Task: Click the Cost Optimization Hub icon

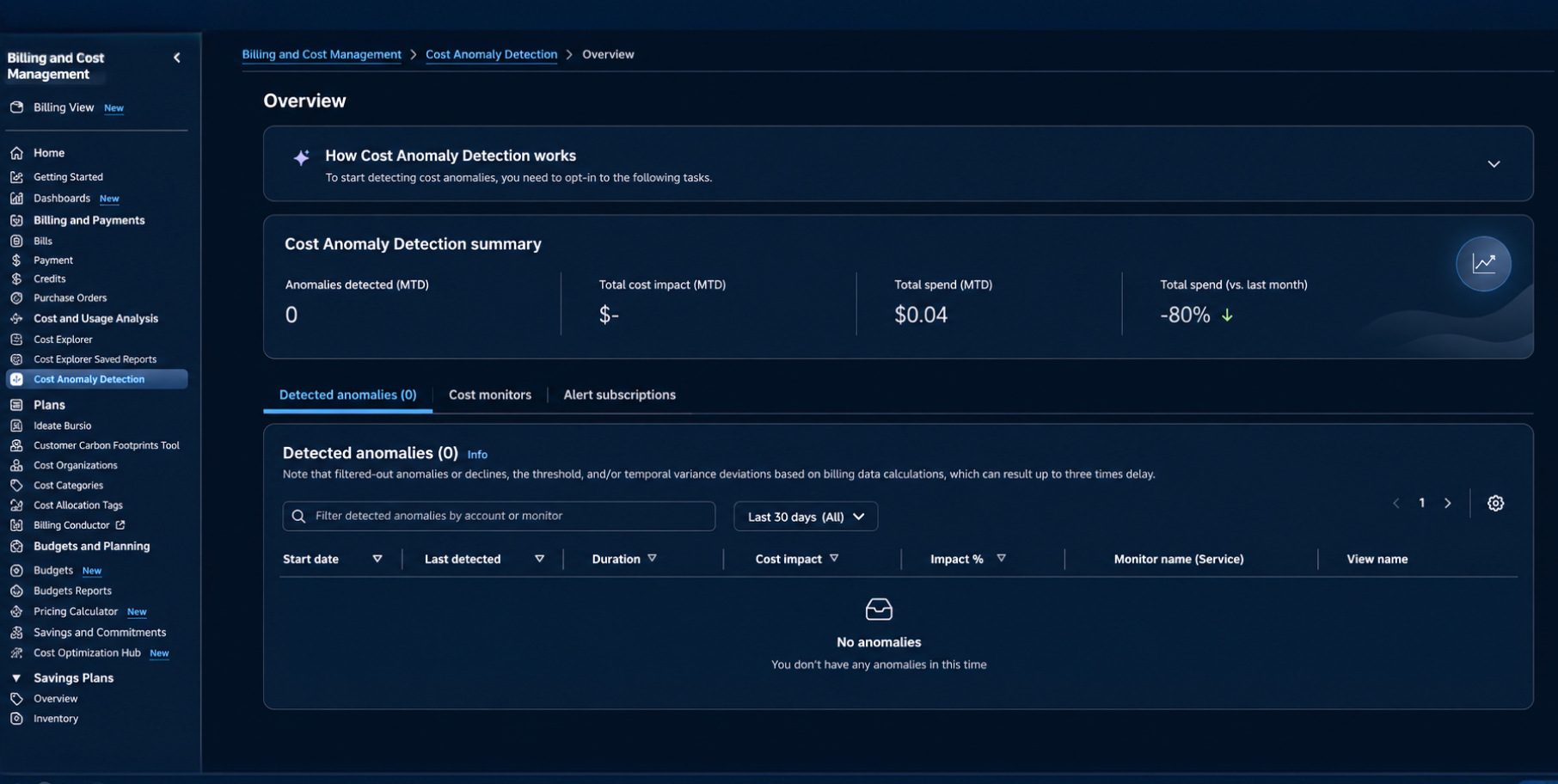Action: 16,653
